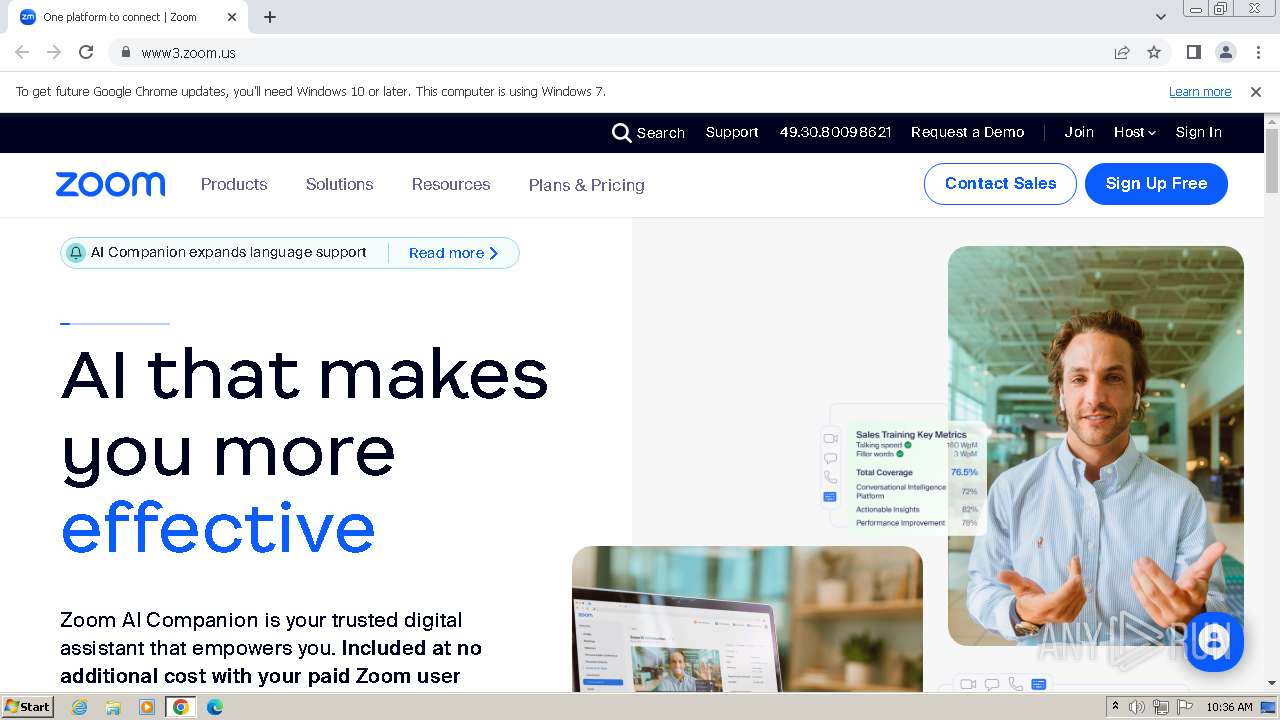Viewport: 1280px width, 720px height.
Task: Open the Windows Start menu
Action: [x=28, y=707]
